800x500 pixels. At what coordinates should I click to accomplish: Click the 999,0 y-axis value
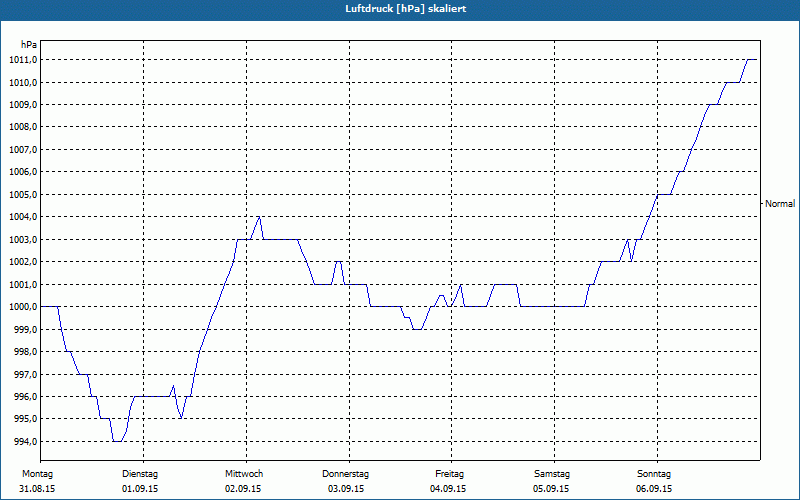pos(24,330)
